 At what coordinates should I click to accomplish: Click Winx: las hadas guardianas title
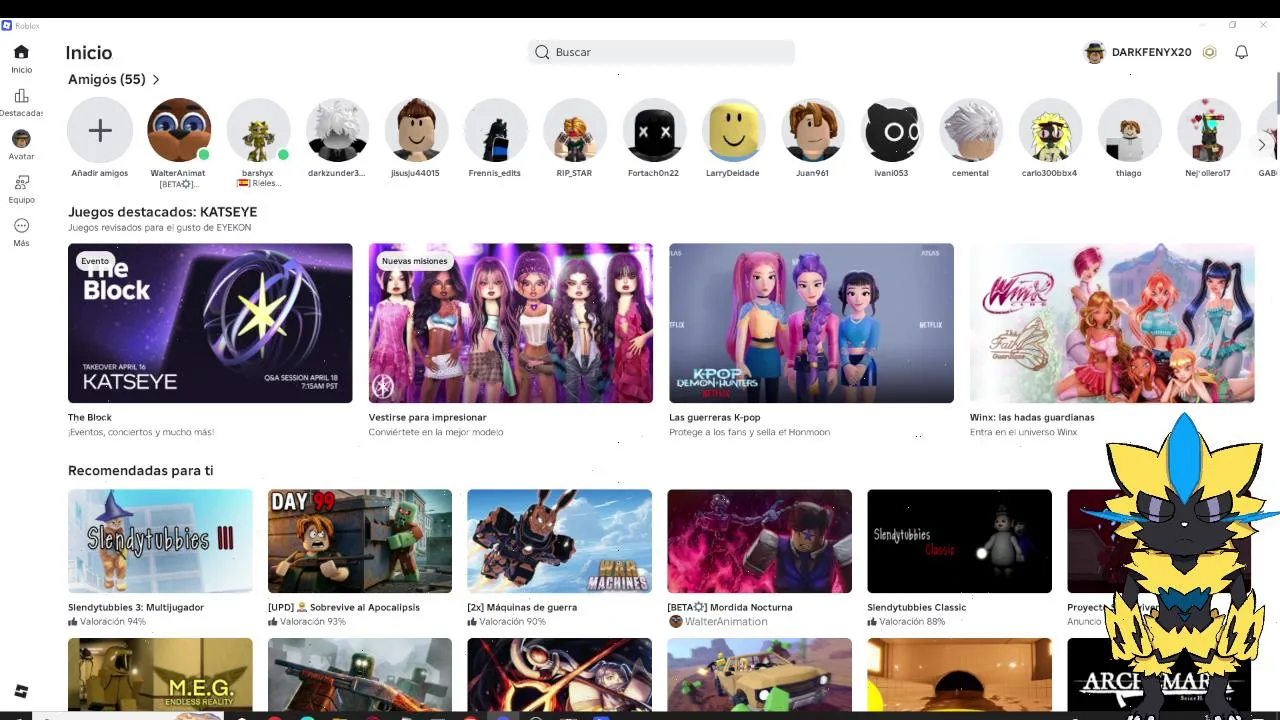tap(1032, 417)
